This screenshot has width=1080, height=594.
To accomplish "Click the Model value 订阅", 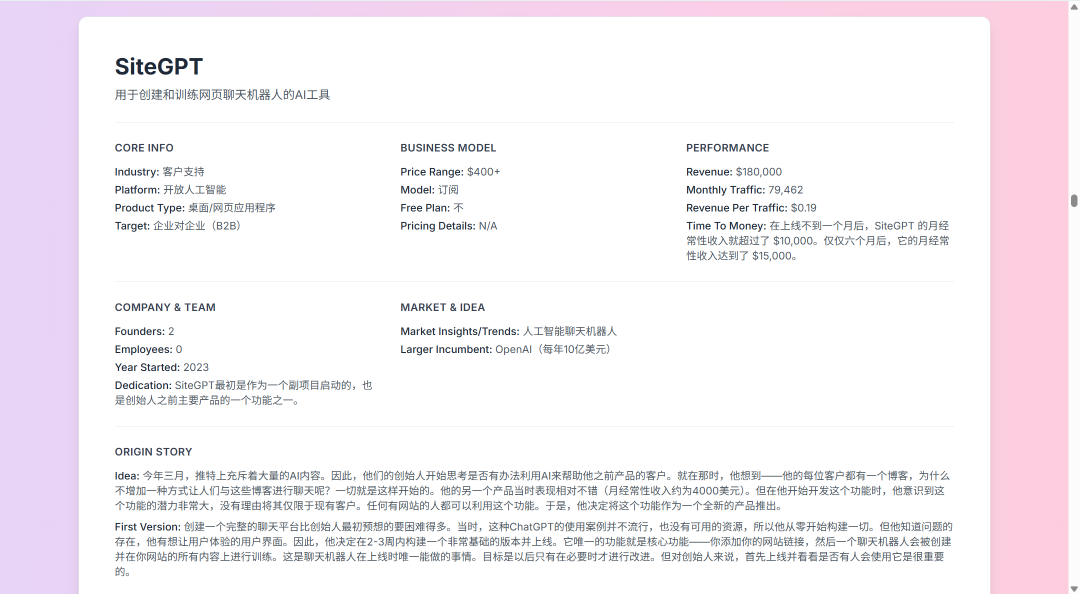I will tap(448, 190).
